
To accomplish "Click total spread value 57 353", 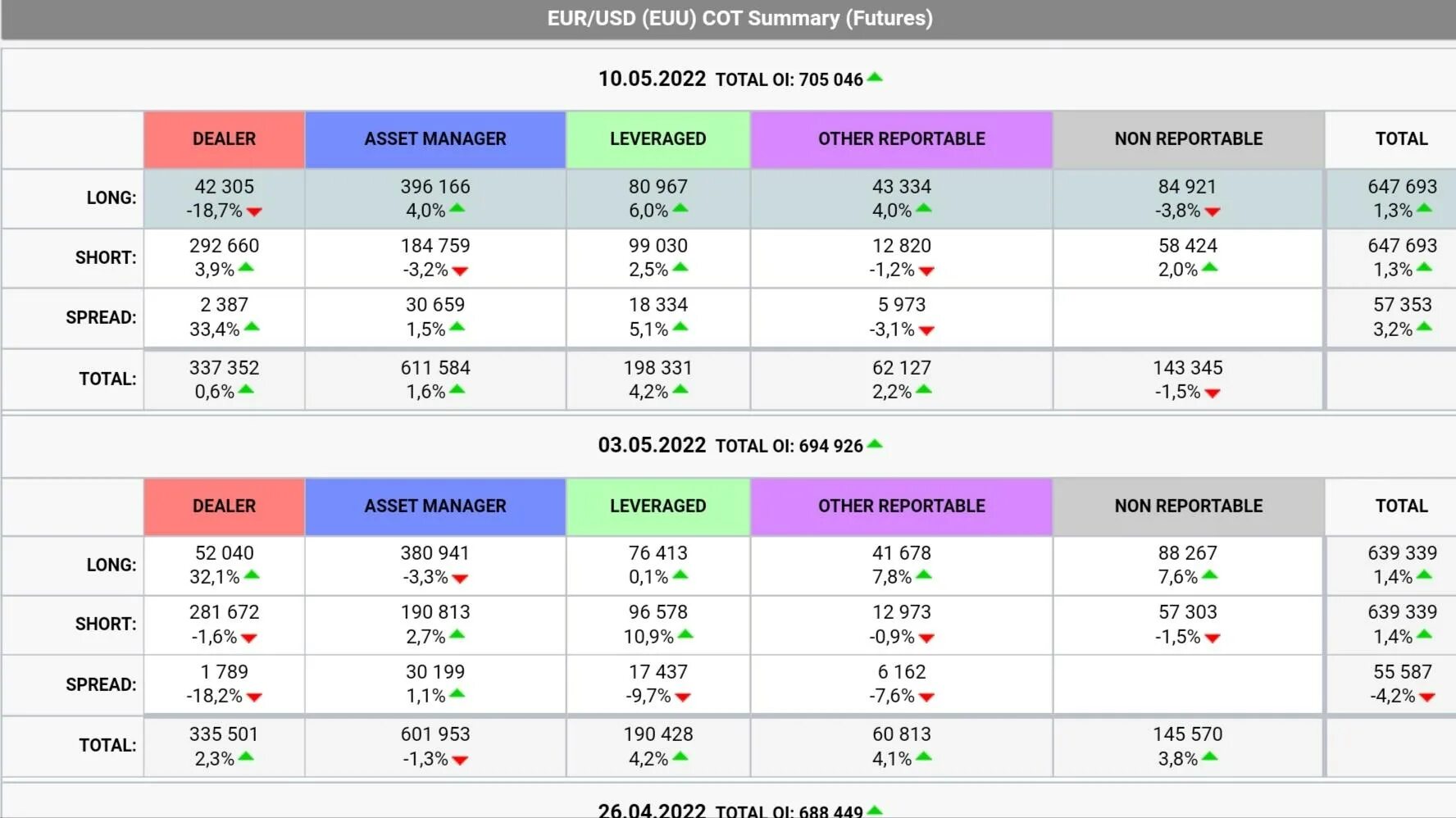I will 1403,305.
